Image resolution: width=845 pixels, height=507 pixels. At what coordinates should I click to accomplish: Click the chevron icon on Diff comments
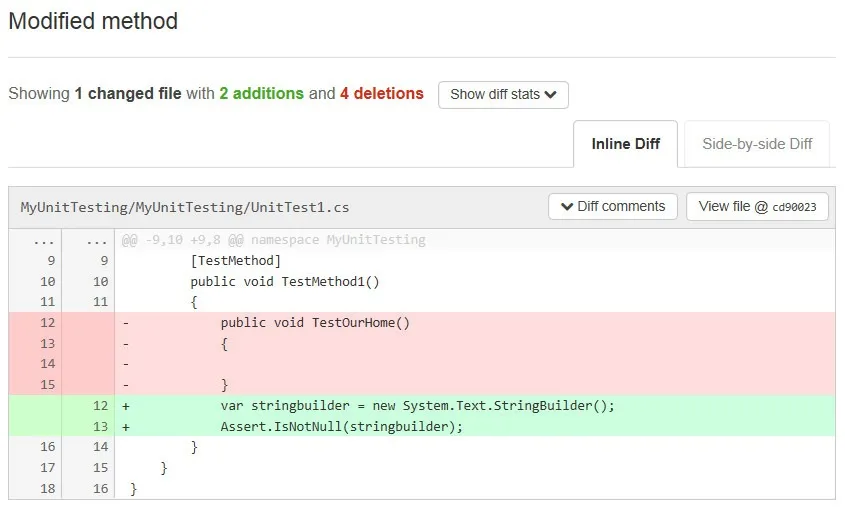[567, 207]
